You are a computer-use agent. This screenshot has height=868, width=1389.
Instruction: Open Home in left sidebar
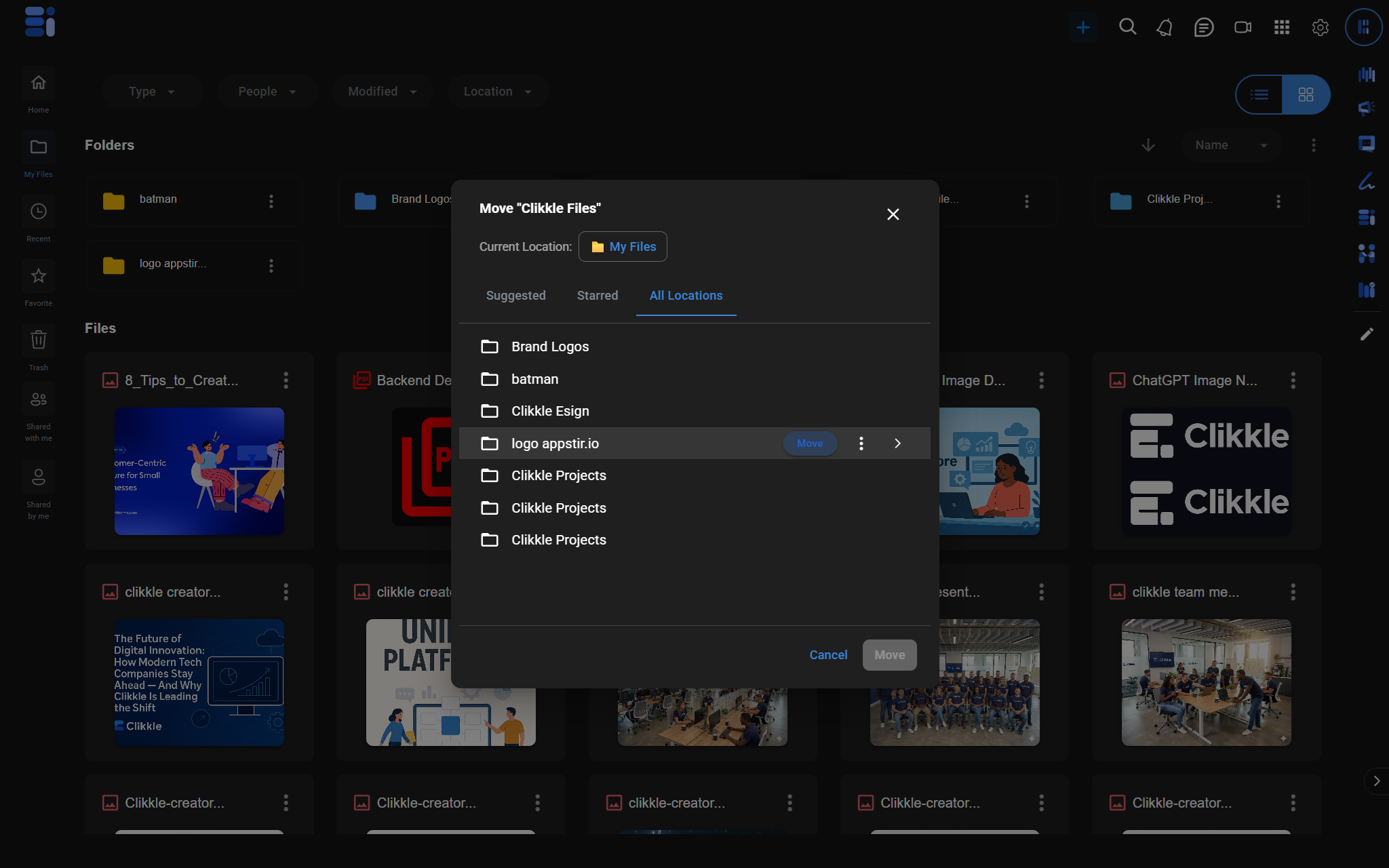point(38,84)
